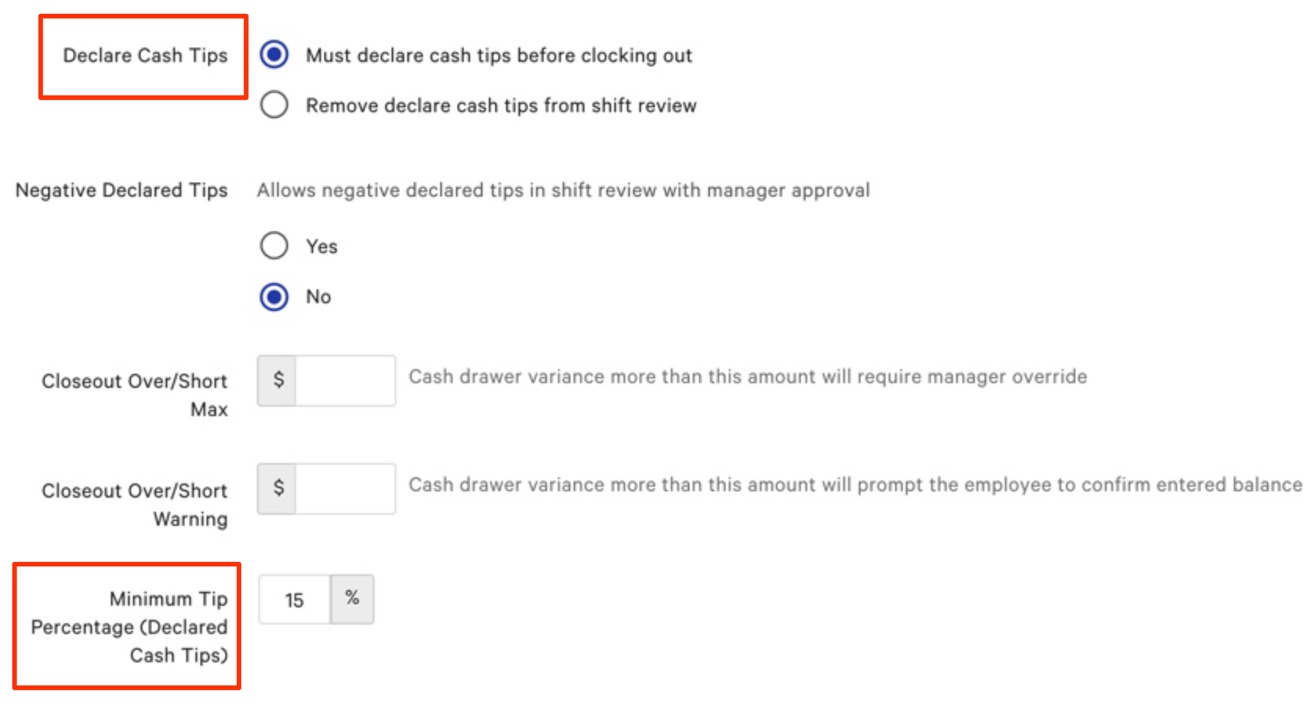
Task: Click the Declare Cash Tips label
Action: [x=143, y=56]
